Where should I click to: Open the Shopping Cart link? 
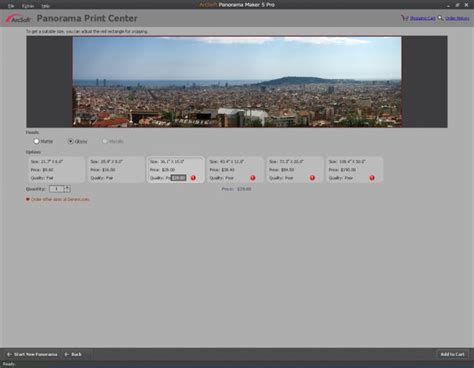tap(423, 18)
